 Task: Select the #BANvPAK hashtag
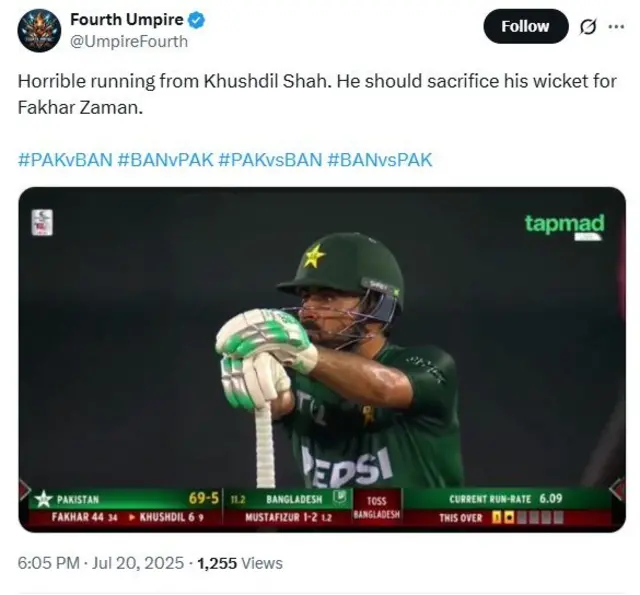click(165, 159)
